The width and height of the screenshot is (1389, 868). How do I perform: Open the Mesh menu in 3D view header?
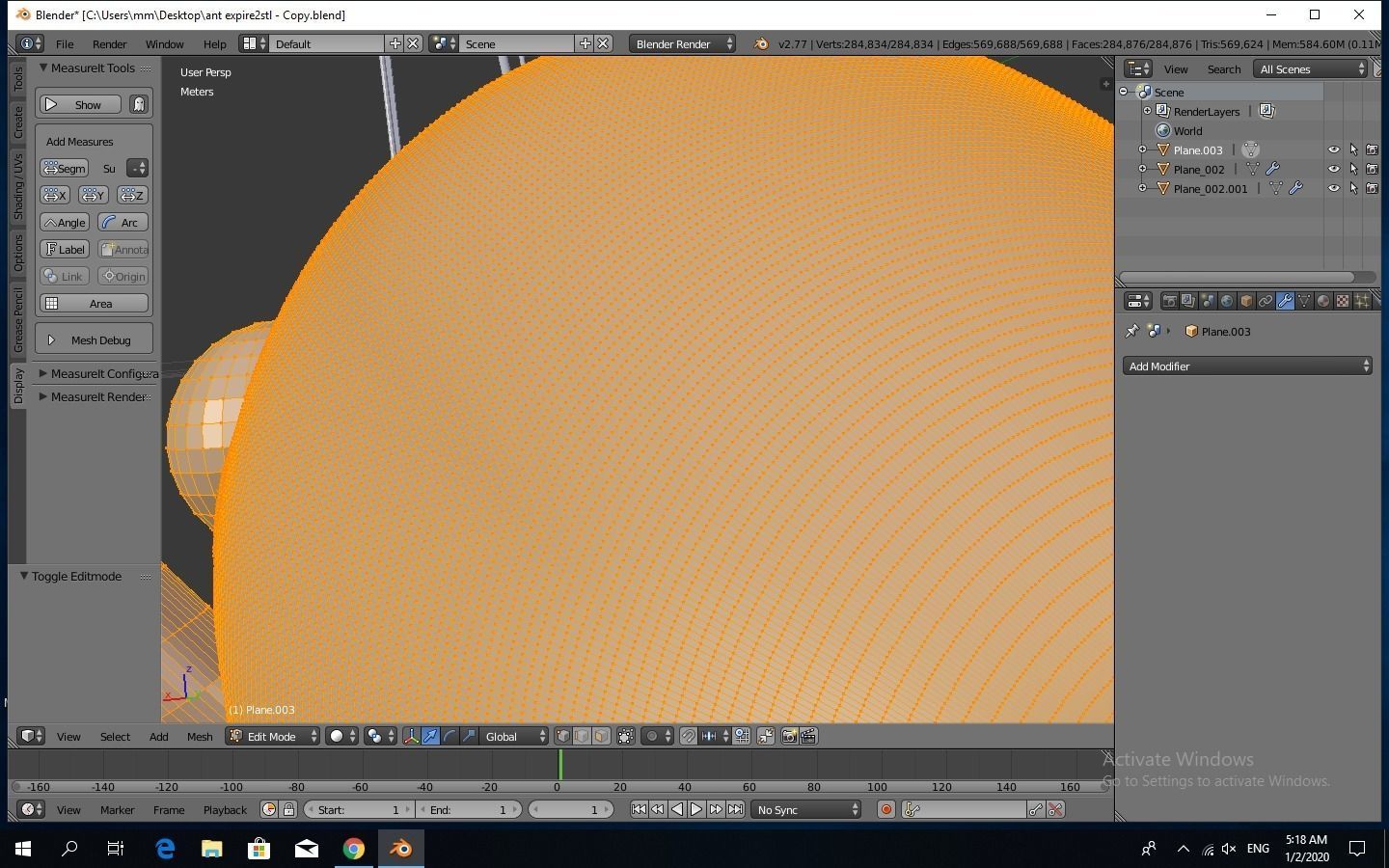(200, 737)
